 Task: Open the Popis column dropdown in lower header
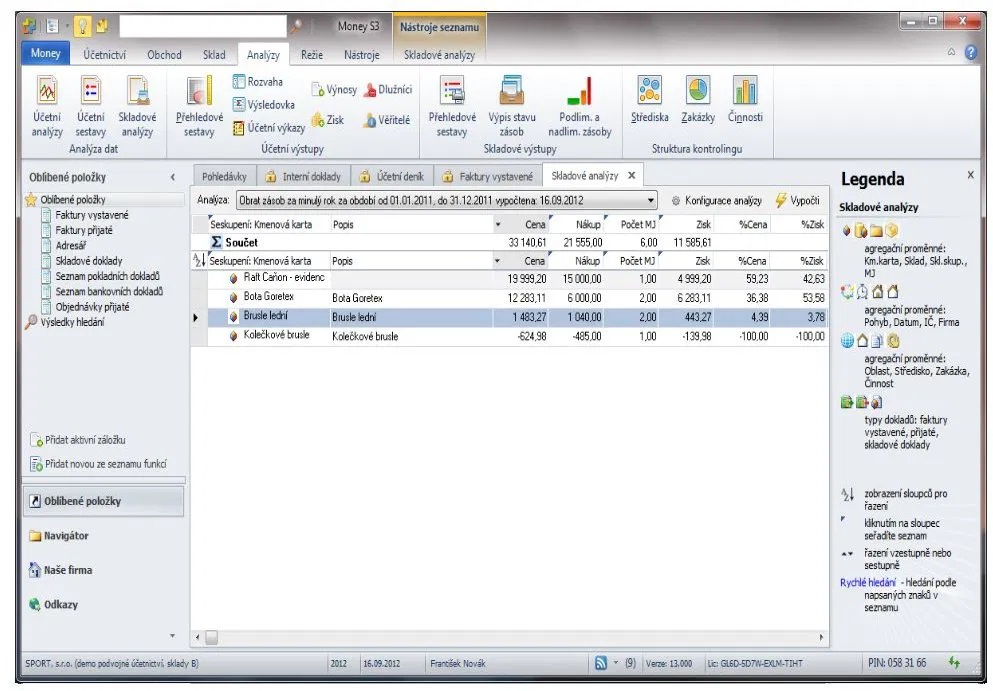tap(498, 261)
